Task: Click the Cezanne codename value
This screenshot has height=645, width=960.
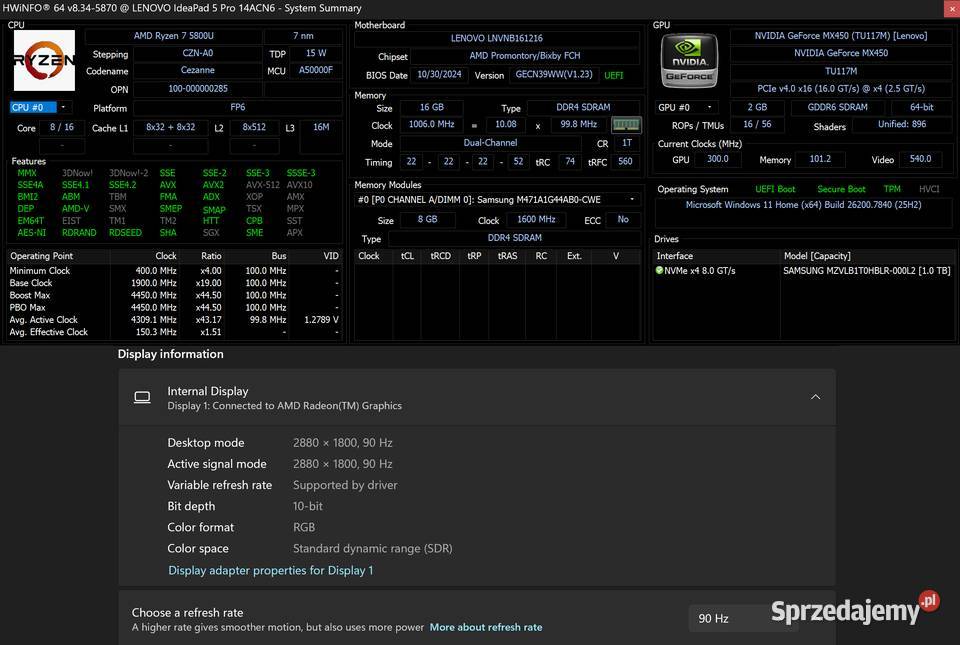Action: coord(198,70)
